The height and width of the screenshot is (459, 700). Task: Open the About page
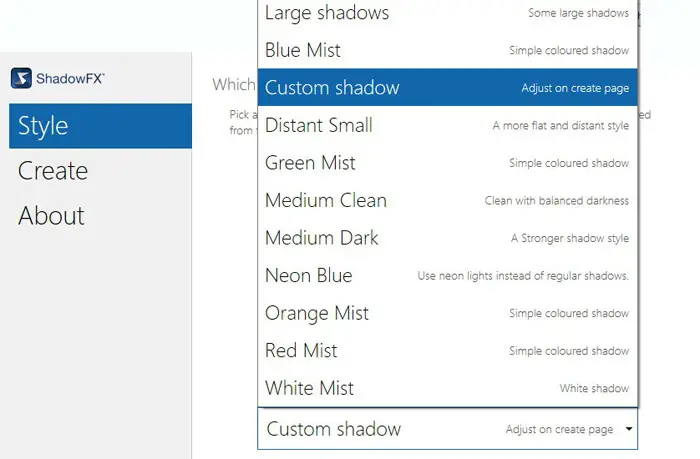[51, 216]
